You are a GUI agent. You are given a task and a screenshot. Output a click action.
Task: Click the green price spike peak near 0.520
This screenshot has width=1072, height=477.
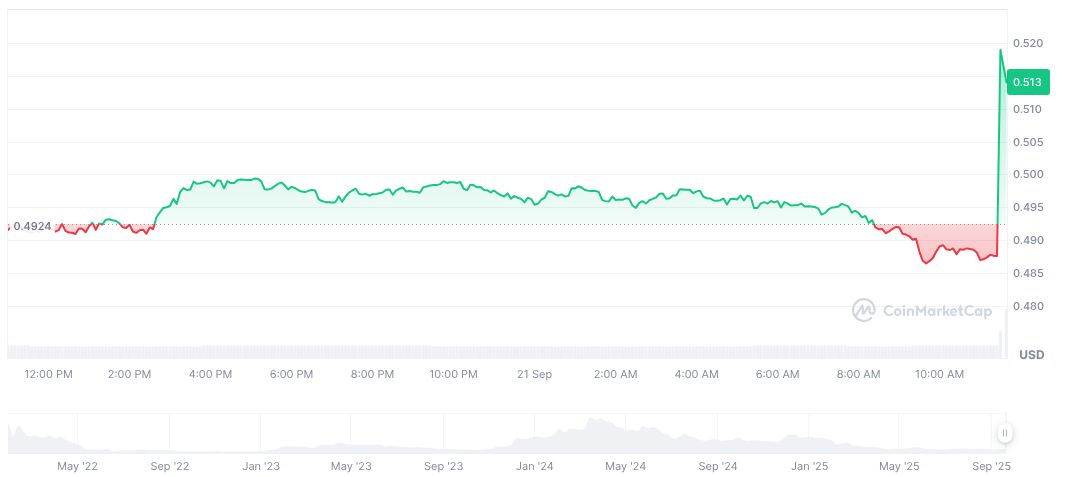[1001, 50]
